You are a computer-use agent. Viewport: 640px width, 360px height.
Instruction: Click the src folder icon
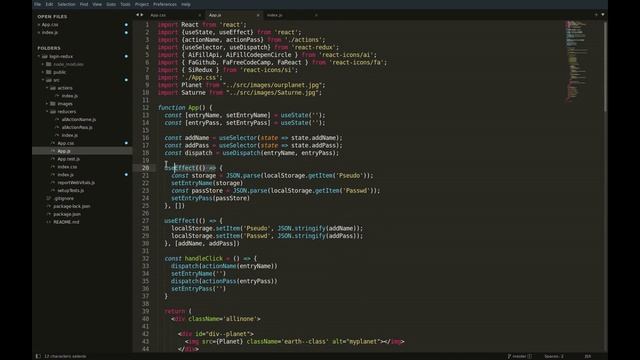point(49,80)
